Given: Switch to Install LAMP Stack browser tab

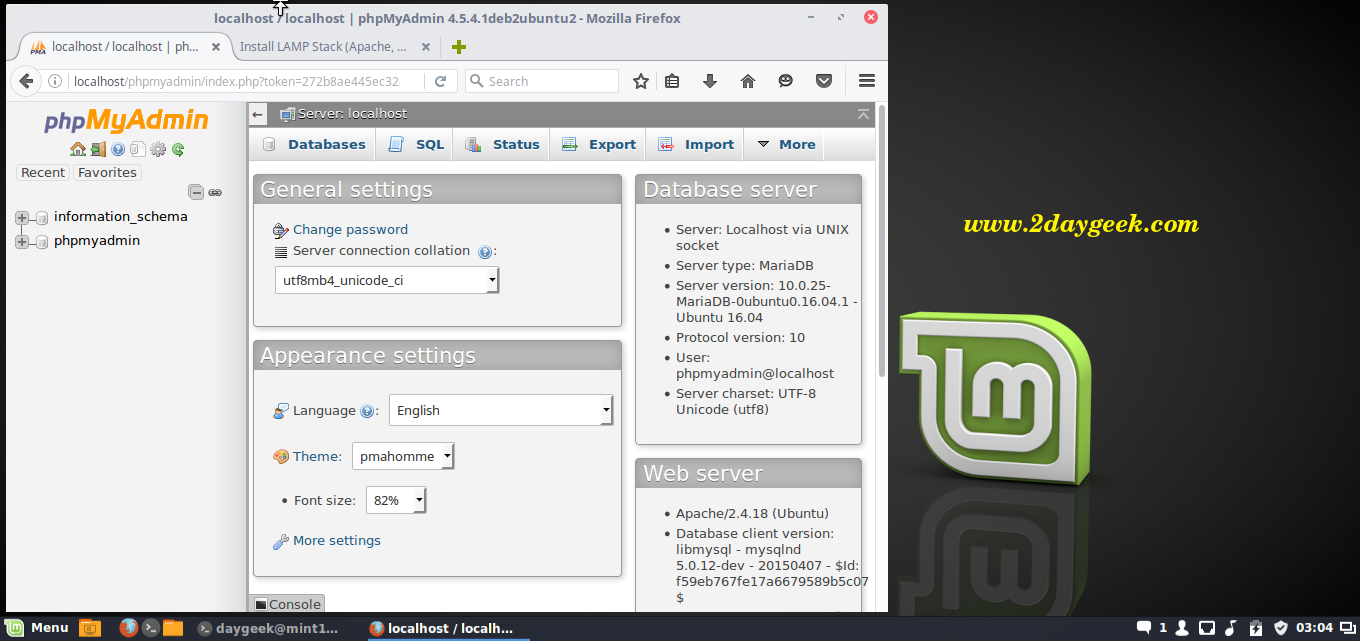Looking at the screenshot, I should tap(323, 47).
